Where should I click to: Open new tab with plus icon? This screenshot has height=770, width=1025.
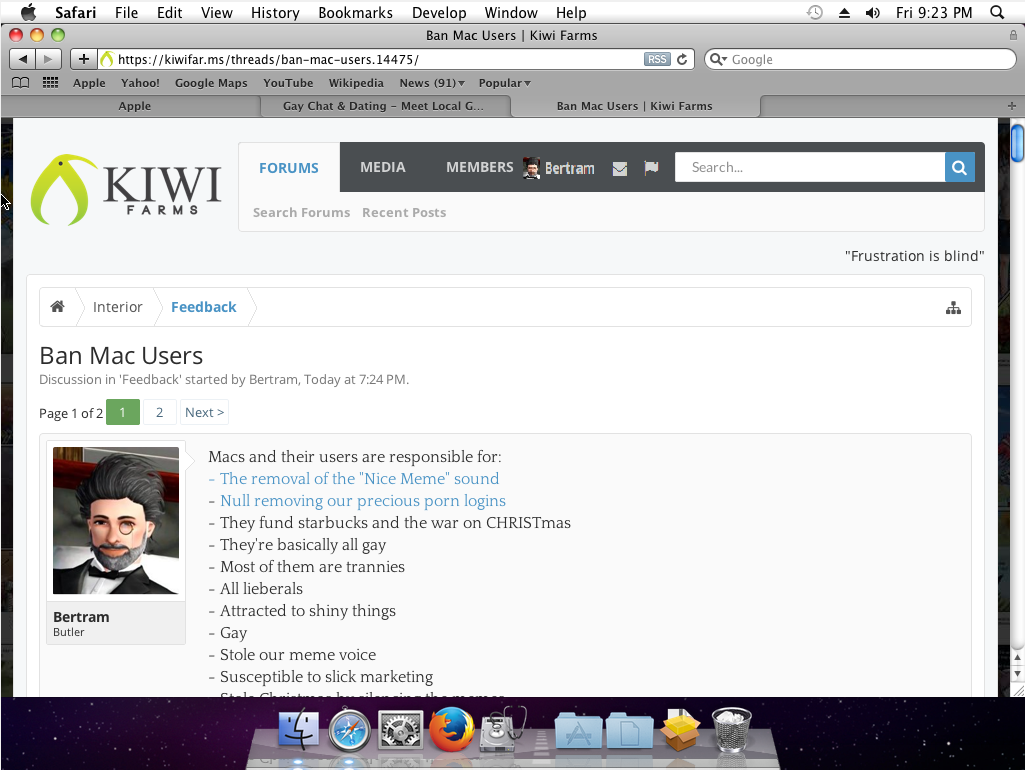1011,106
